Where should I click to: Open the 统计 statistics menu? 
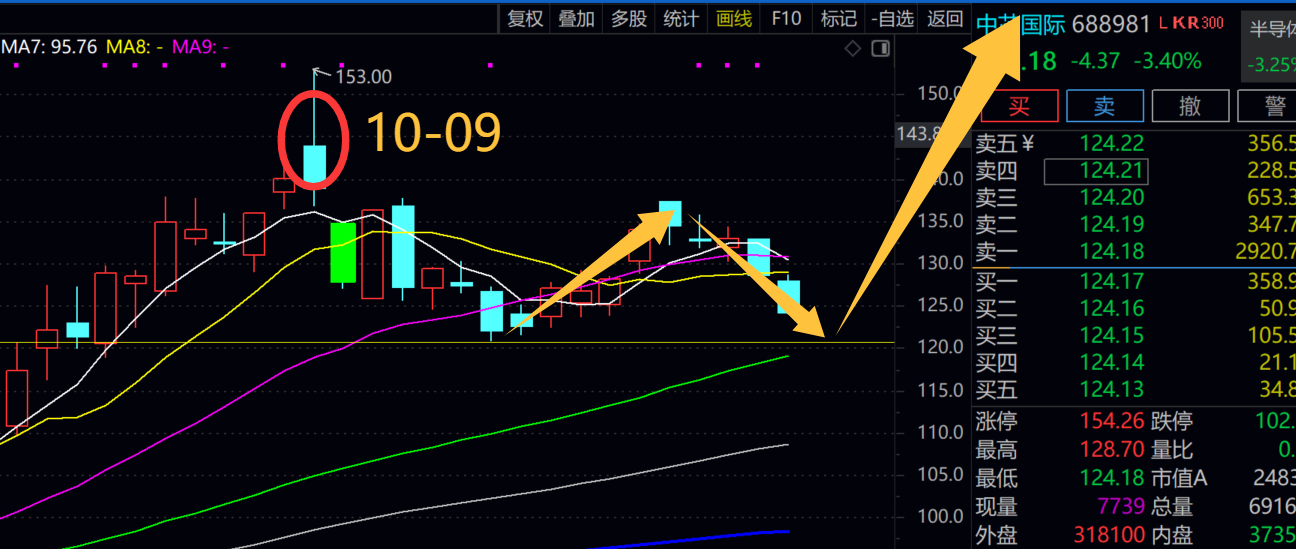681,18
